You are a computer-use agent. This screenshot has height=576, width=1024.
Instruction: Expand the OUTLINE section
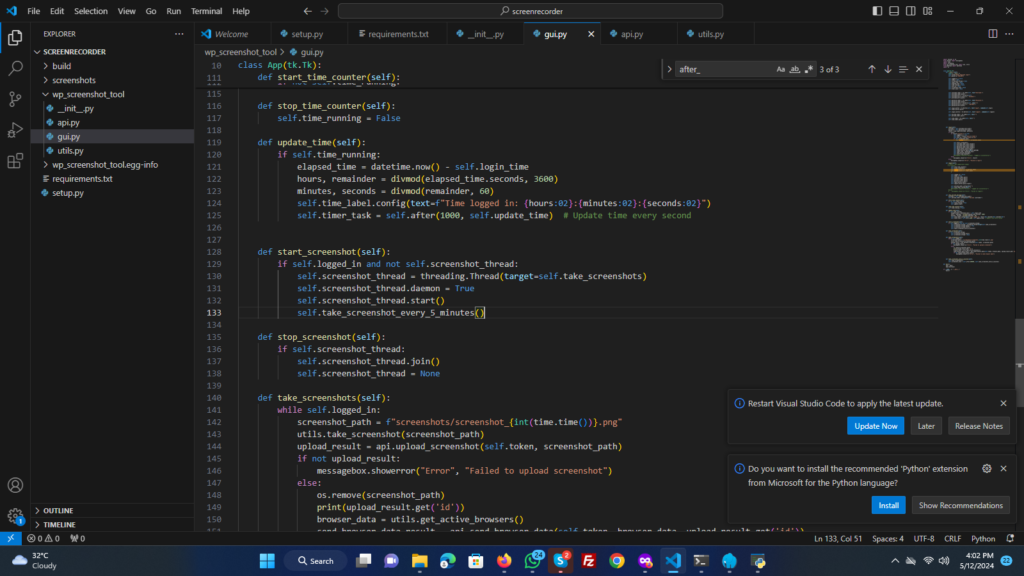[58, 510]
